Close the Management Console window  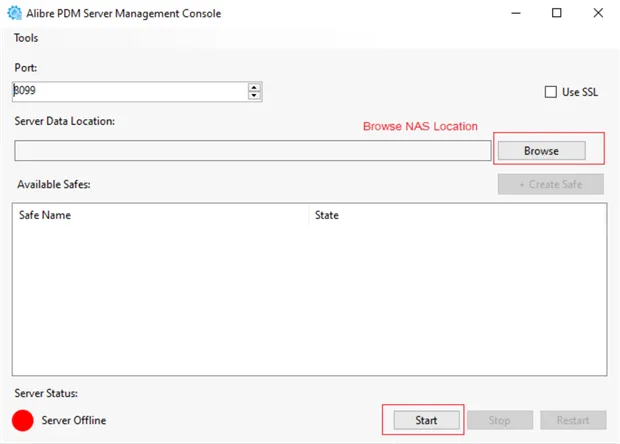point(598,13)
